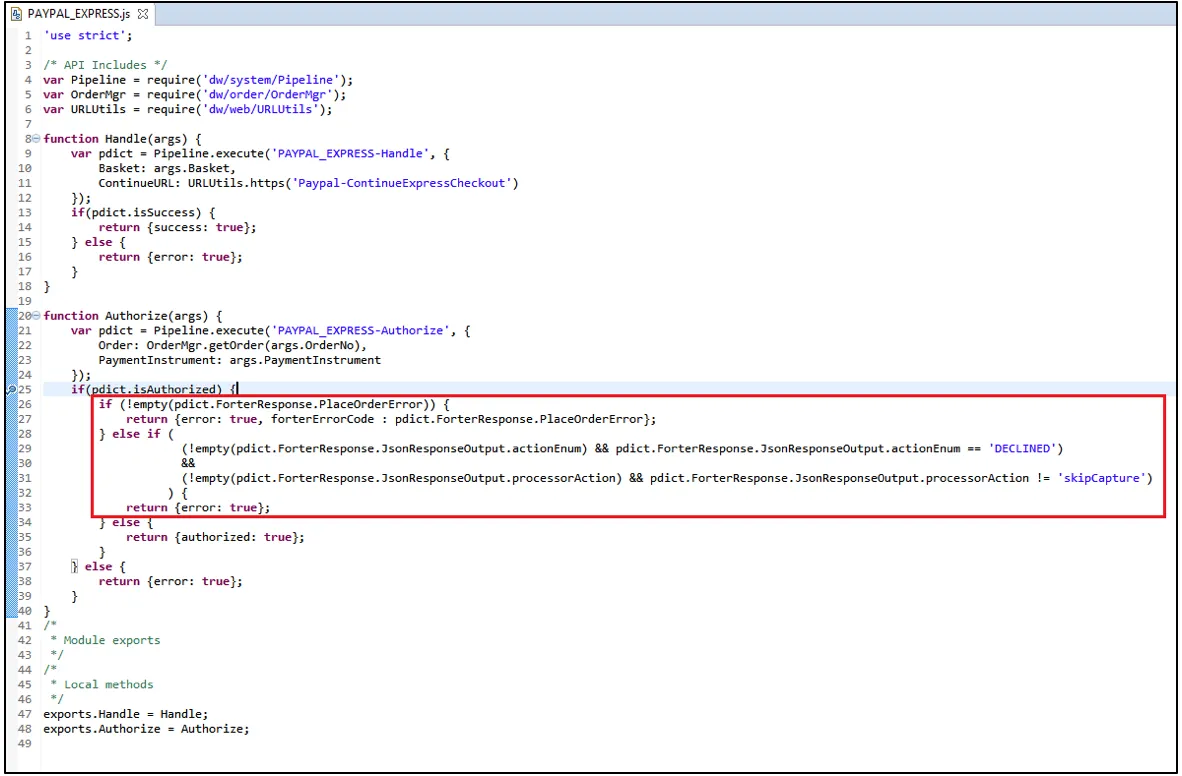Image resolution: width=1182 pixels, height=776 pixels.
Task: Click 'exports.Authorize = Authorize;' line
Action: [146, 729]
